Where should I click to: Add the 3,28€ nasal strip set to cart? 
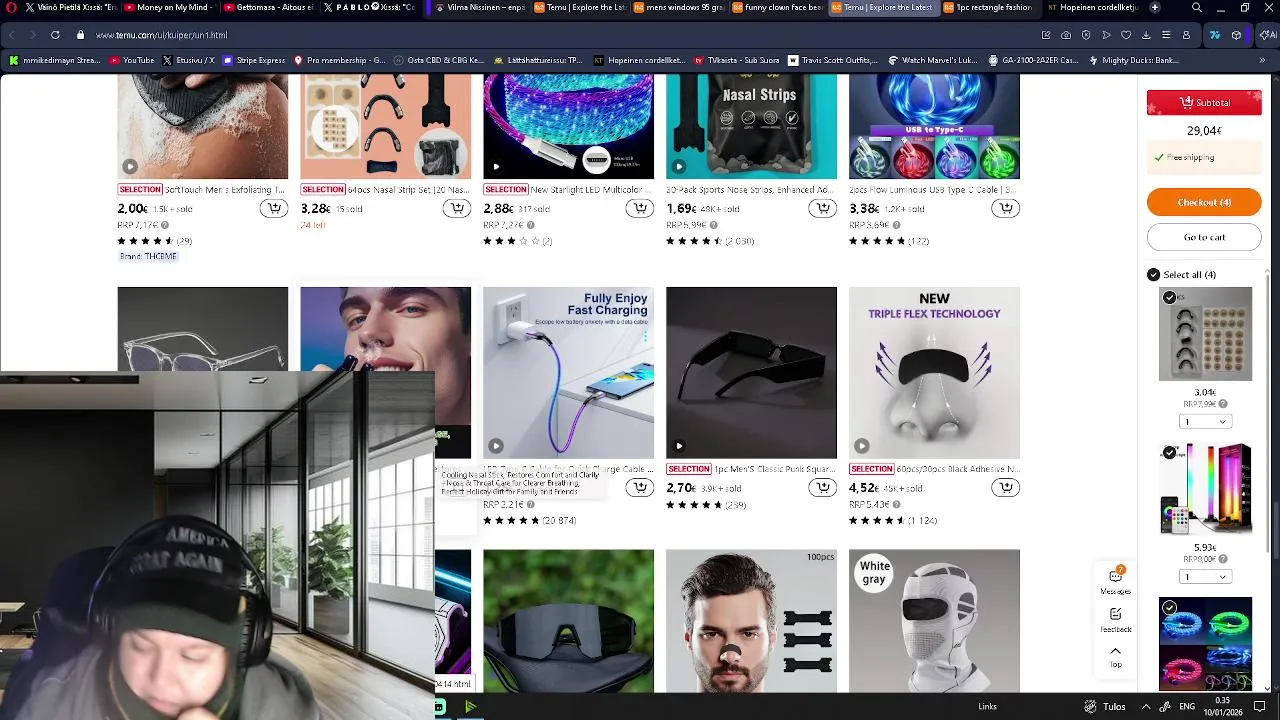click(457, 208)
